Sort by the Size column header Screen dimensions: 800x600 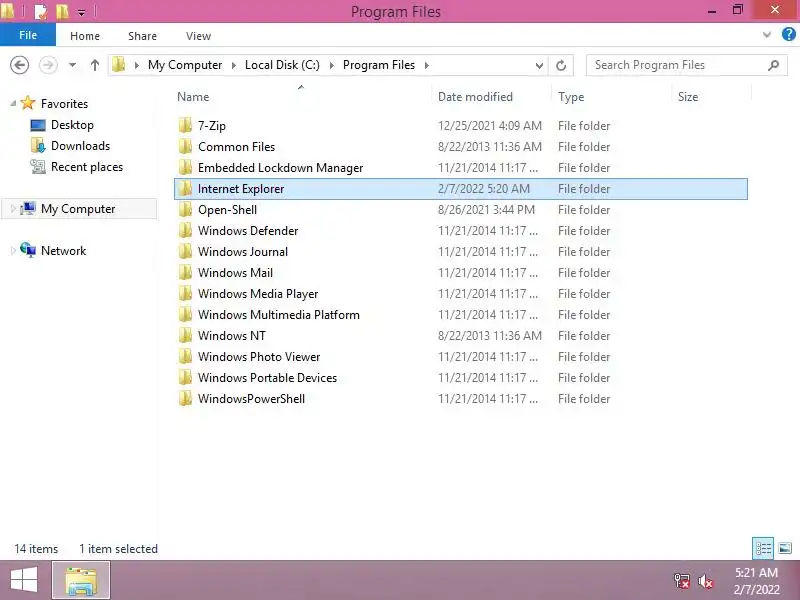coord(688,97)
